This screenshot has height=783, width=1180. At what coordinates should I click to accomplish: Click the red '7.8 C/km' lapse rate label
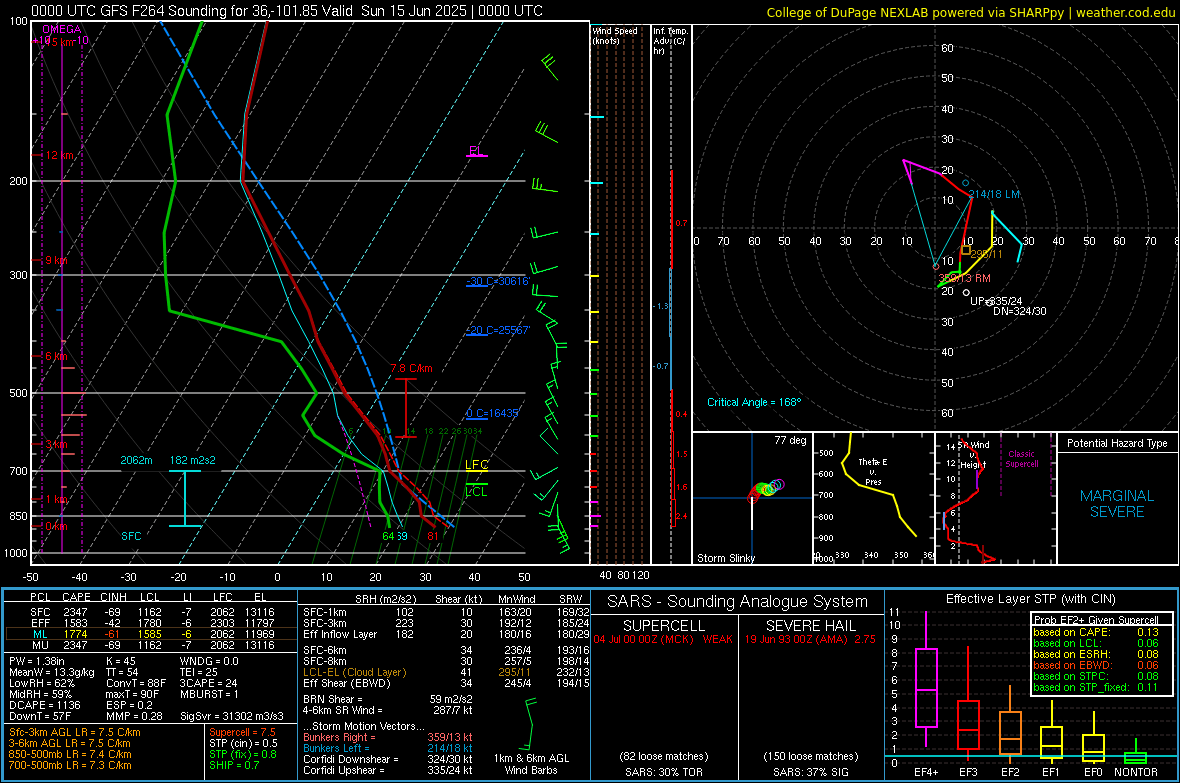[411, 368]
